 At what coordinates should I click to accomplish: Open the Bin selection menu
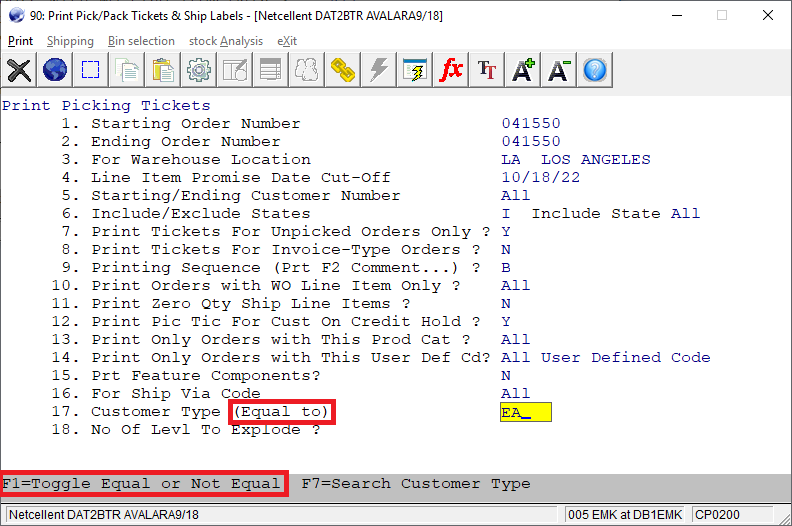141,41
